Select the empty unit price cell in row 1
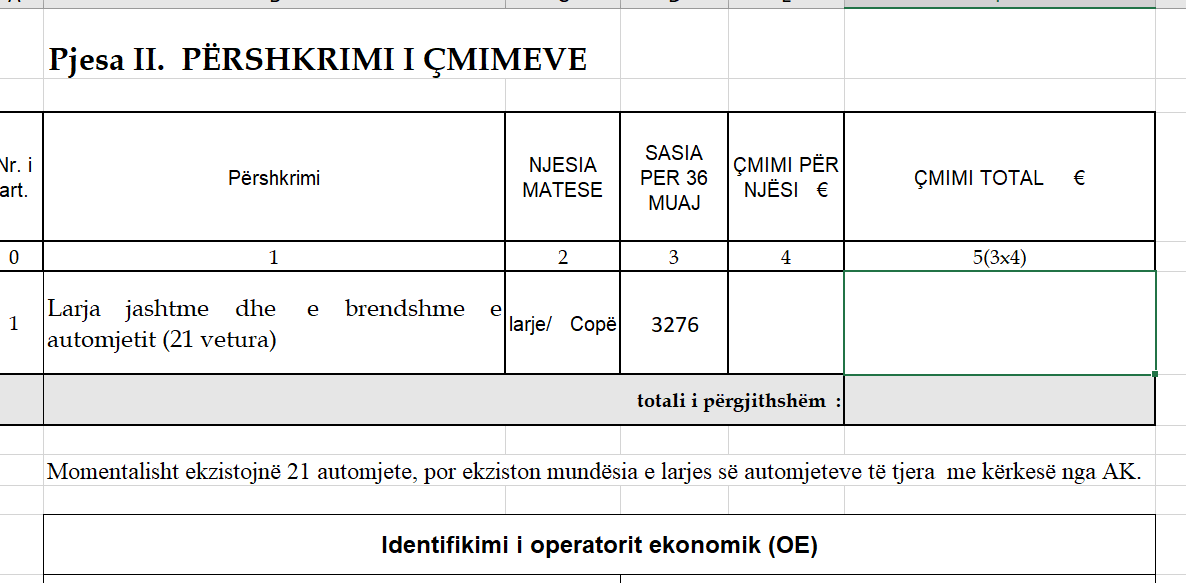1186x583 pixels. point(786,323)
